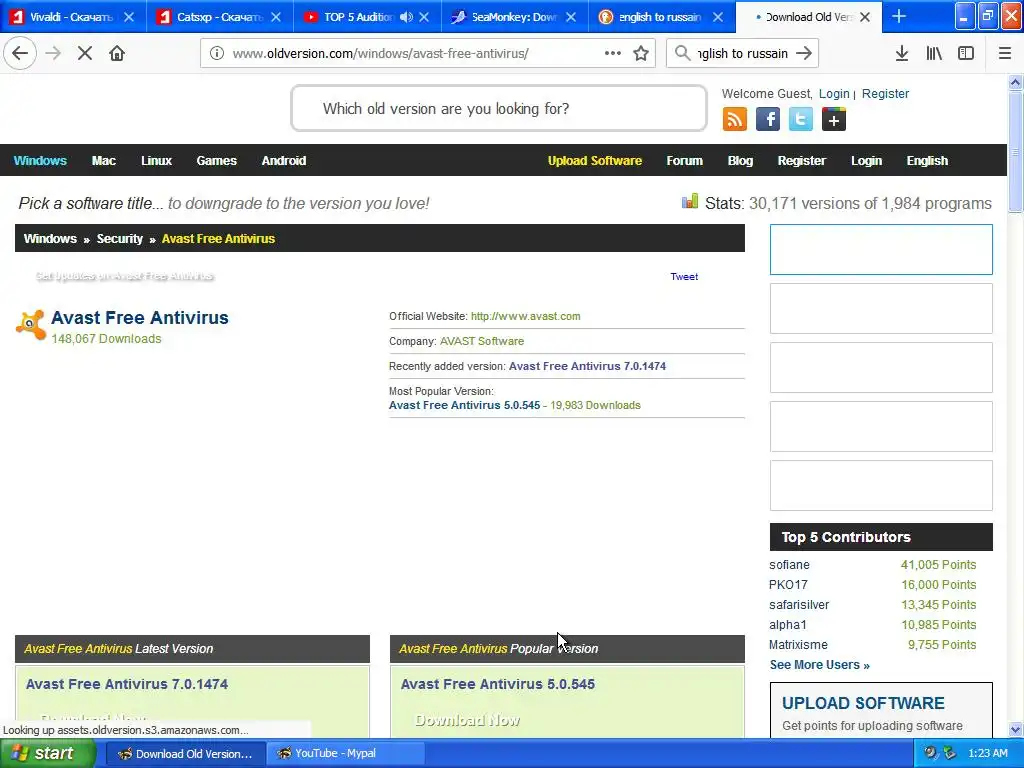Open Forum in navigation bar
The width and height of the screenshot is (1024, 768).
pyautogui.click(x=684, y=161)
